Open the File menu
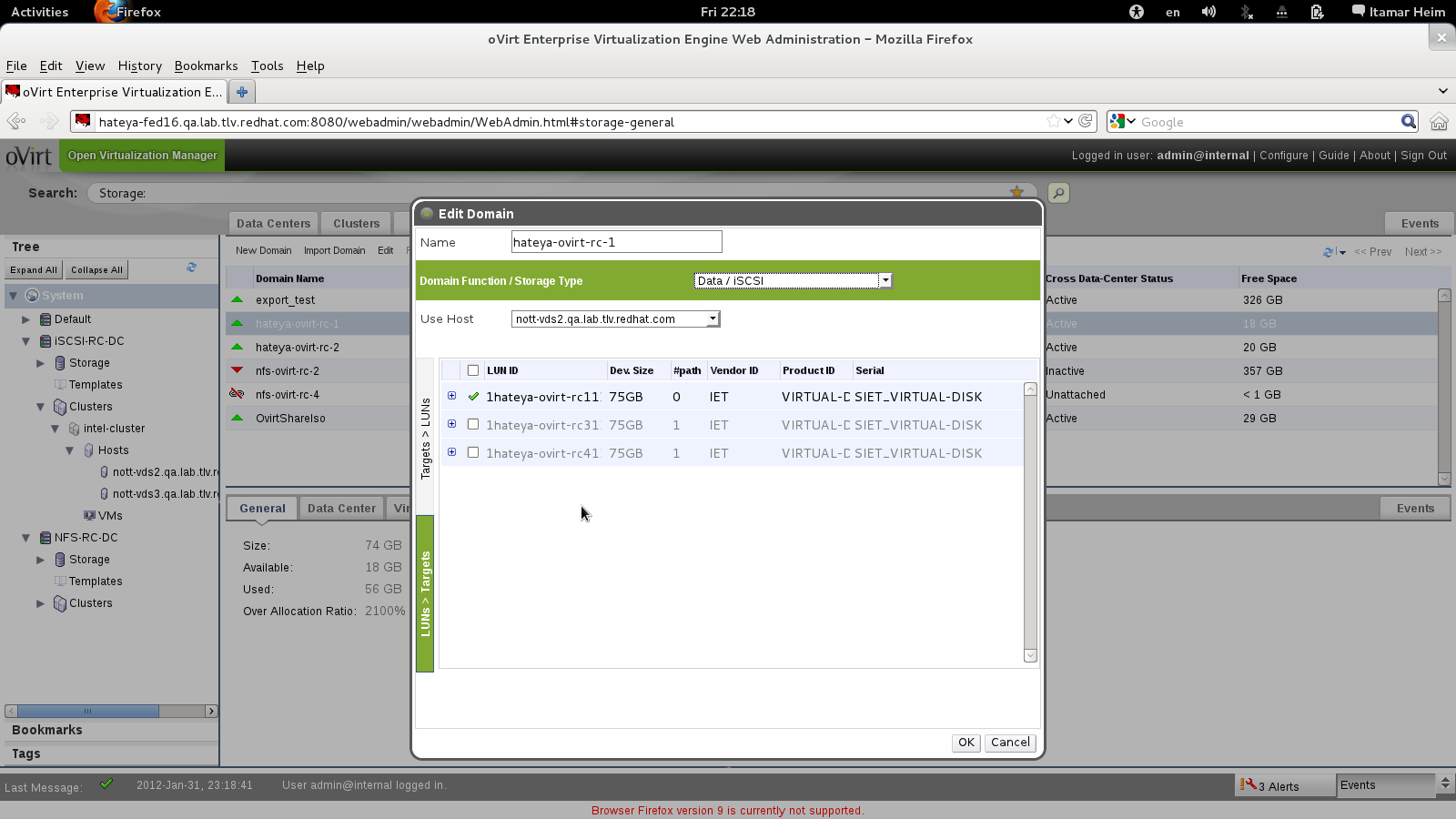 pos(16,66)
